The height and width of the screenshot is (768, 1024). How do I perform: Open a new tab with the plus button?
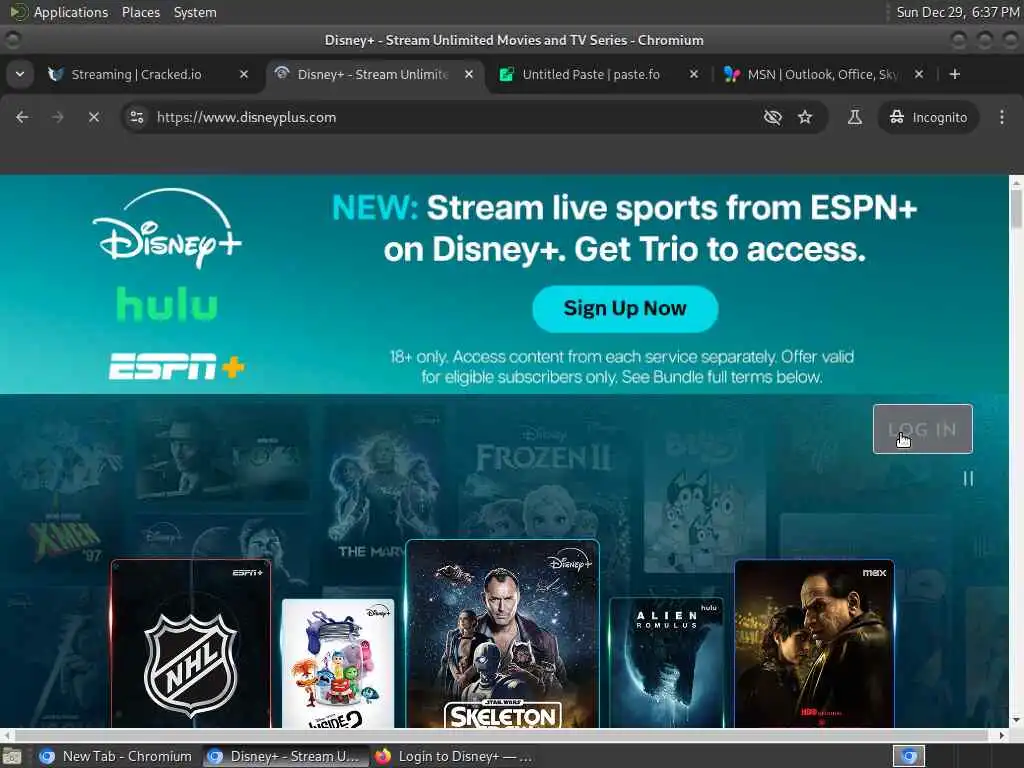tap(955, 74)
